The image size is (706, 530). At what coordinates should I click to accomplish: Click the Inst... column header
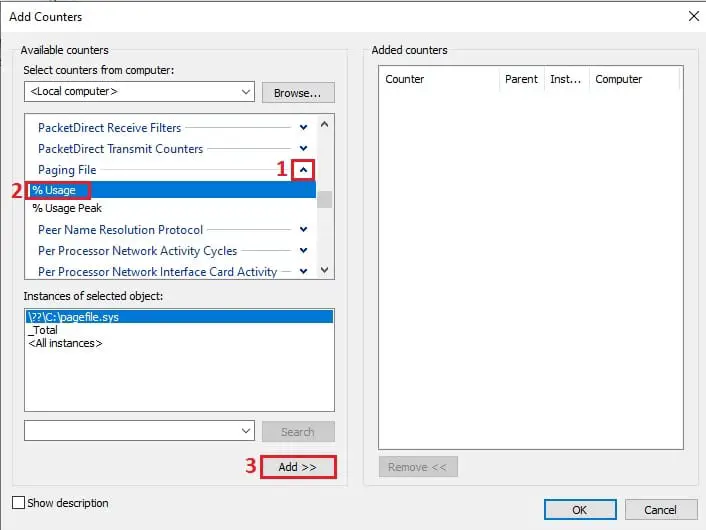(567, 79)
